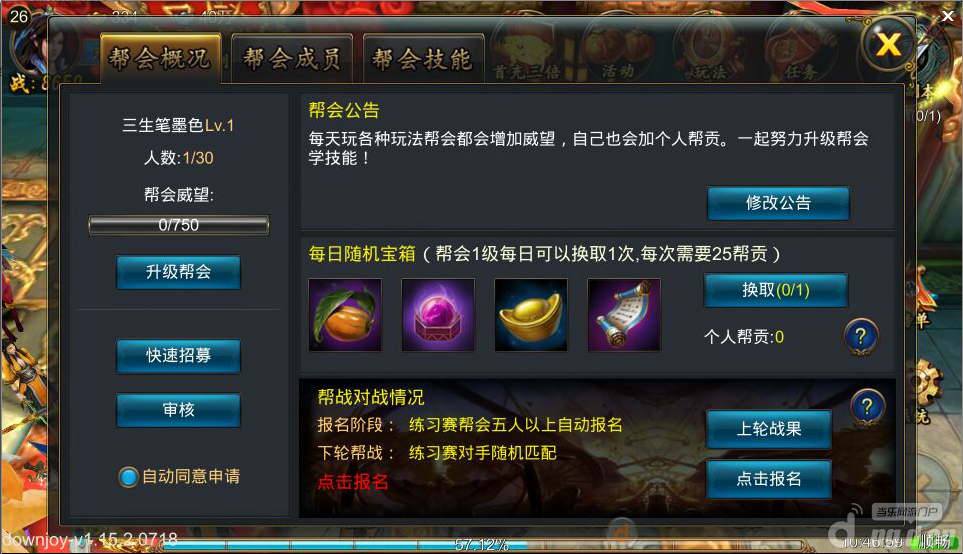This screenshot has height=554, width=963.
Task: Select the 帮会概况 tab
Action: click(160, 58)
